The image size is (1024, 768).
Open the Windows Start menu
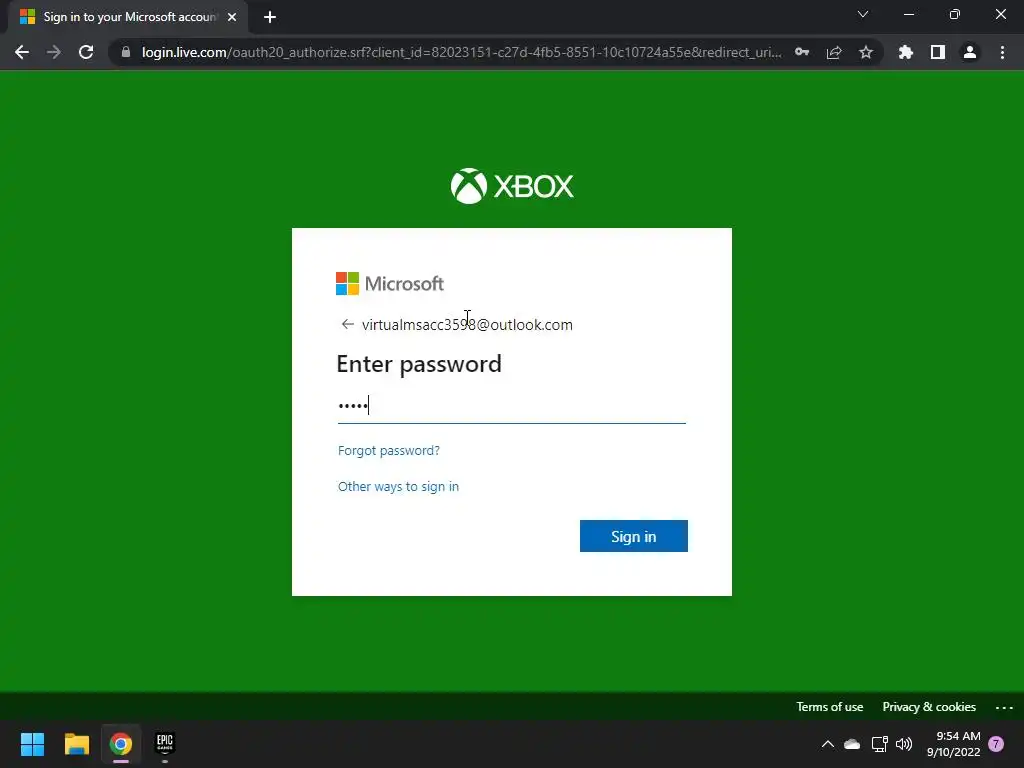coord(33,744)
